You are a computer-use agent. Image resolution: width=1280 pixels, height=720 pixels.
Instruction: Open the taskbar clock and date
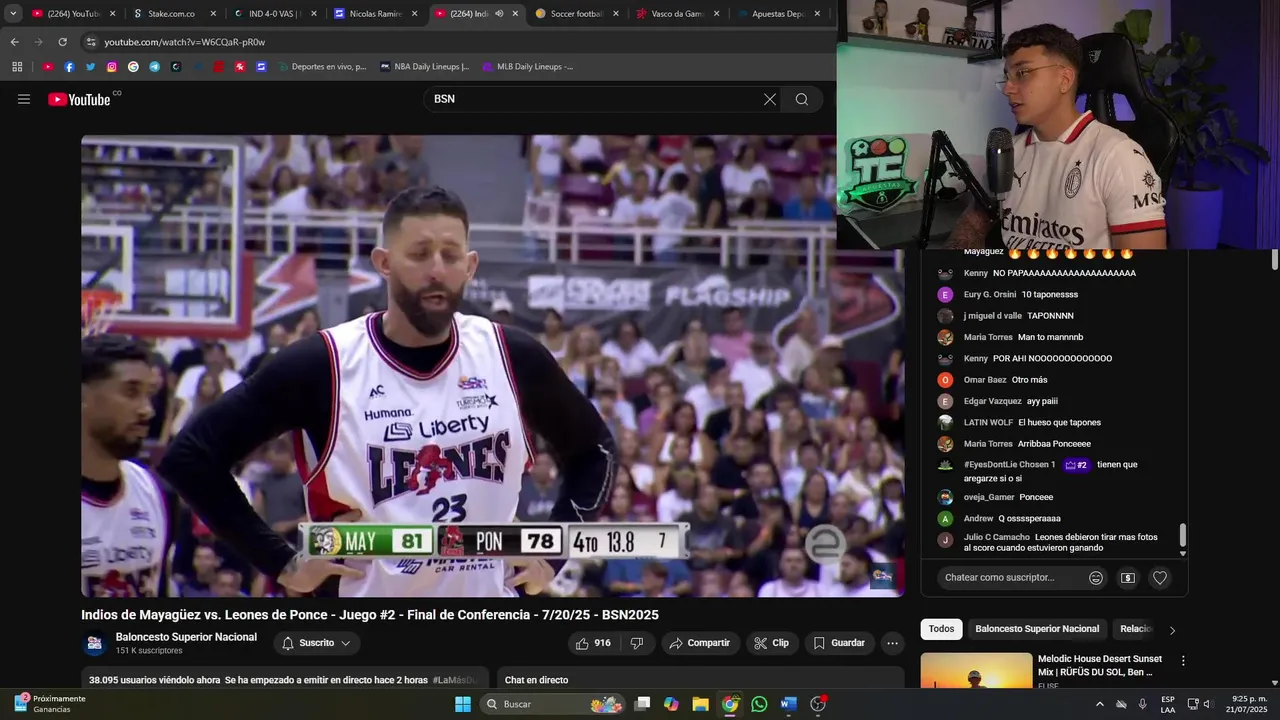1249,704
